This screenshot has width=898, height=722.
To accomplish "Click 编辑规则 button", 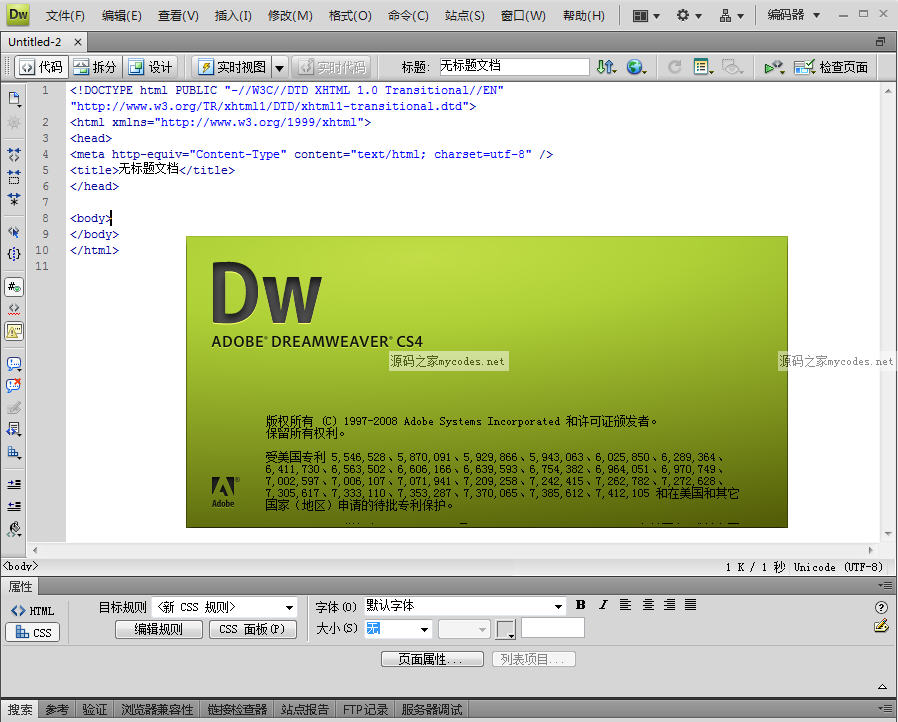I will click(159, 629).
